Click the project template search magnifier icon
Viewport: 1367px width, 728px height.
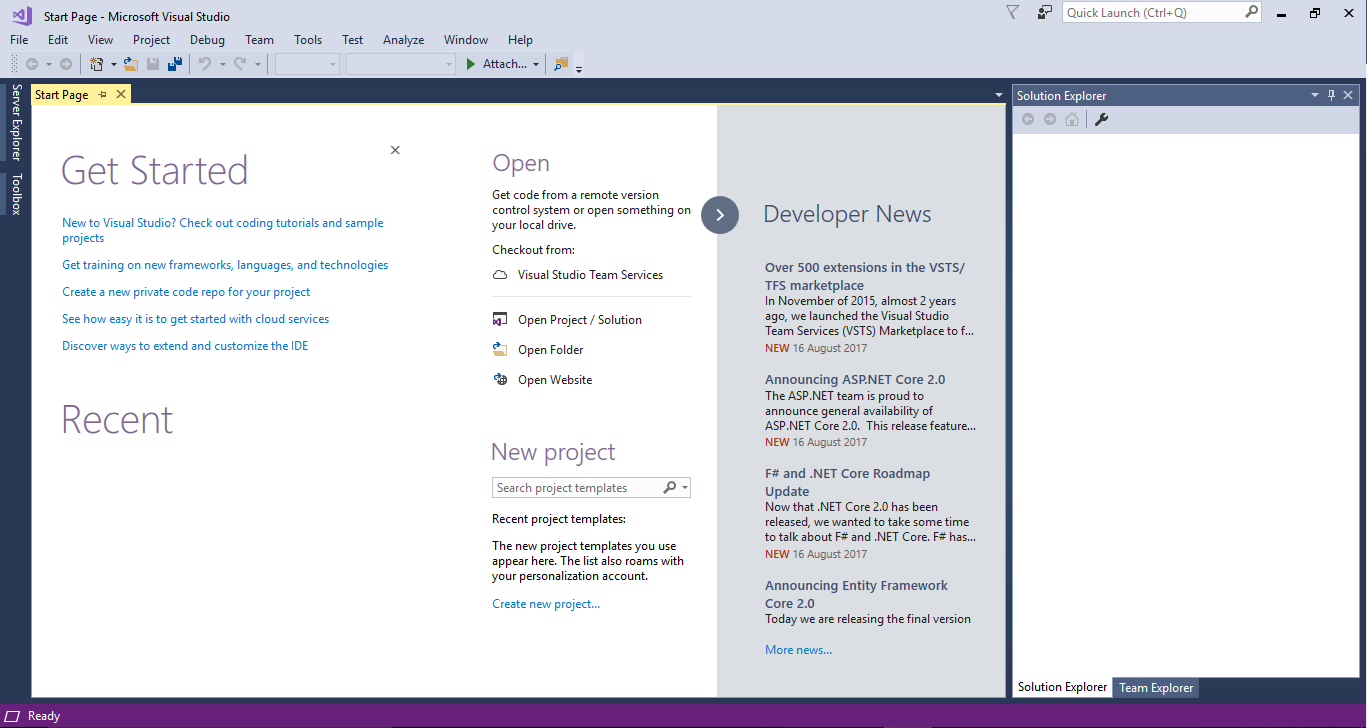tap(670, 488)
